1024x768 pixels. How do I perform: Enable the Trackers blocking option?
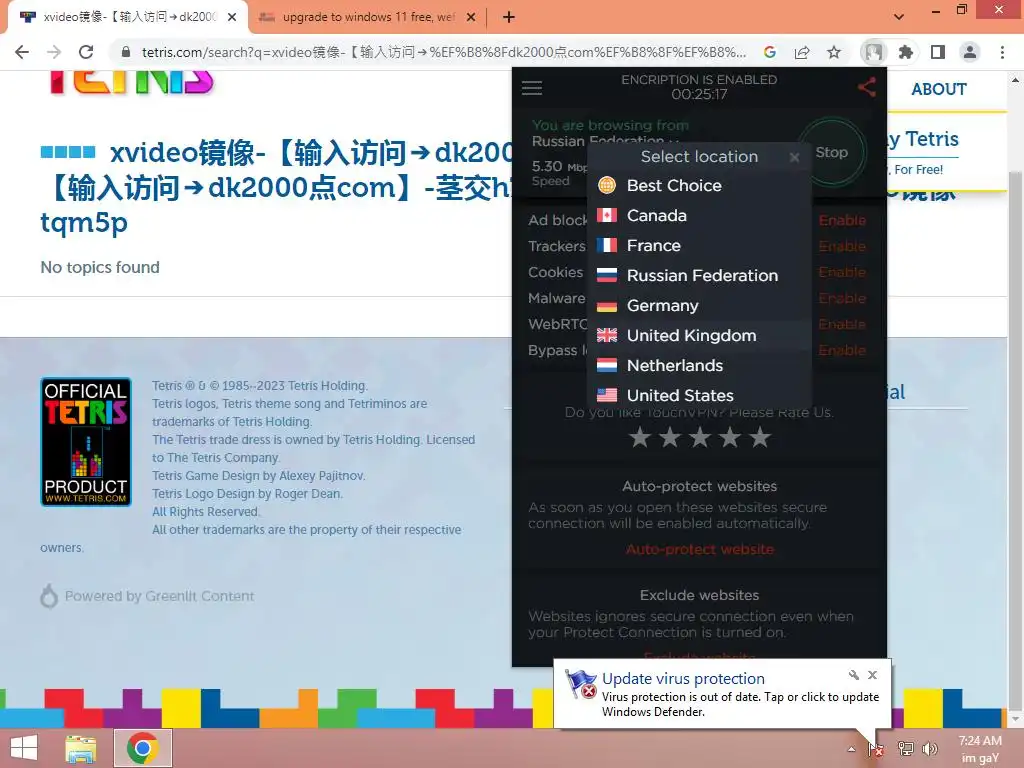(x=842, y=246)
